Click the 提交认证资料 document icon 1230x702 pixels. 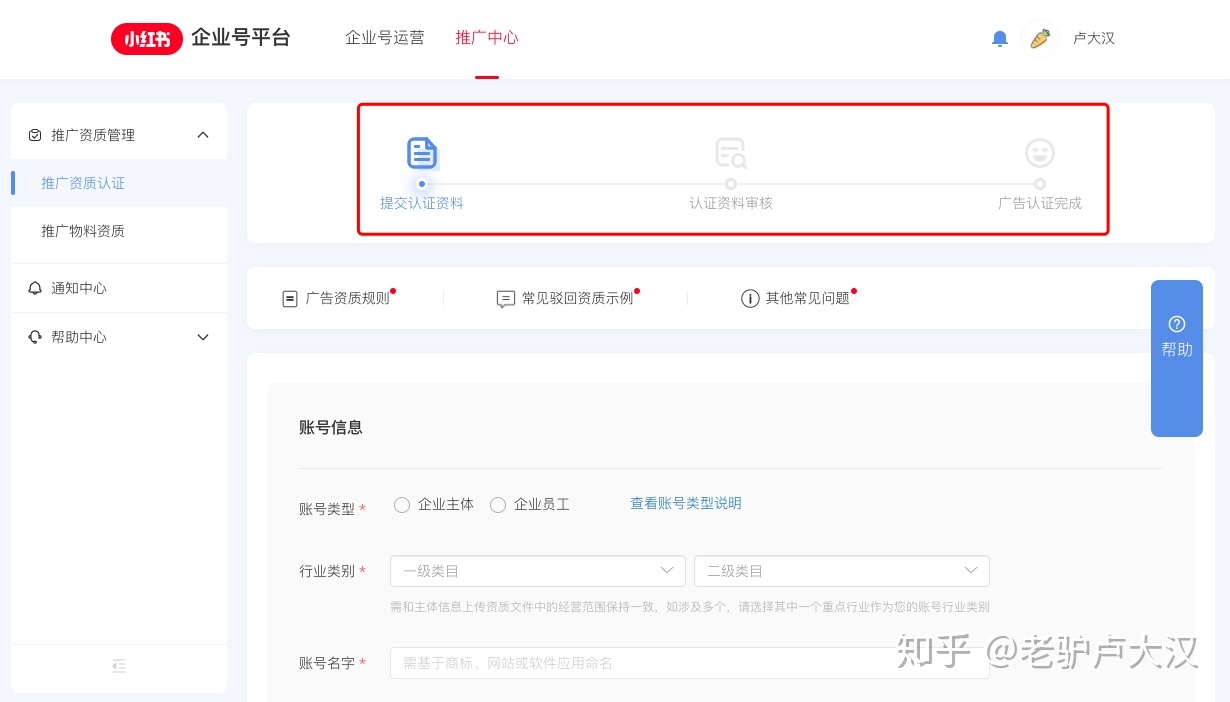[421, 152]
